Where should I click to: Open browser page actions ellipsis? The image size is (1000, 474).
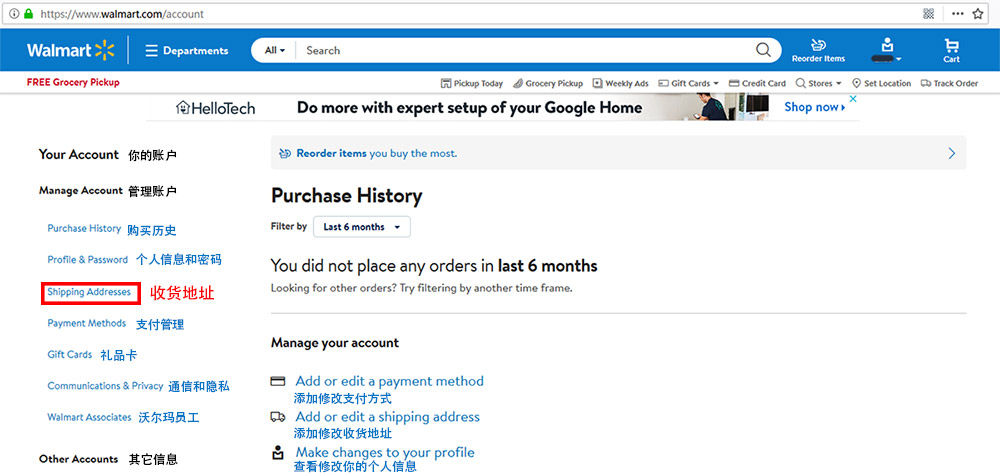click(x=957, y=13)
